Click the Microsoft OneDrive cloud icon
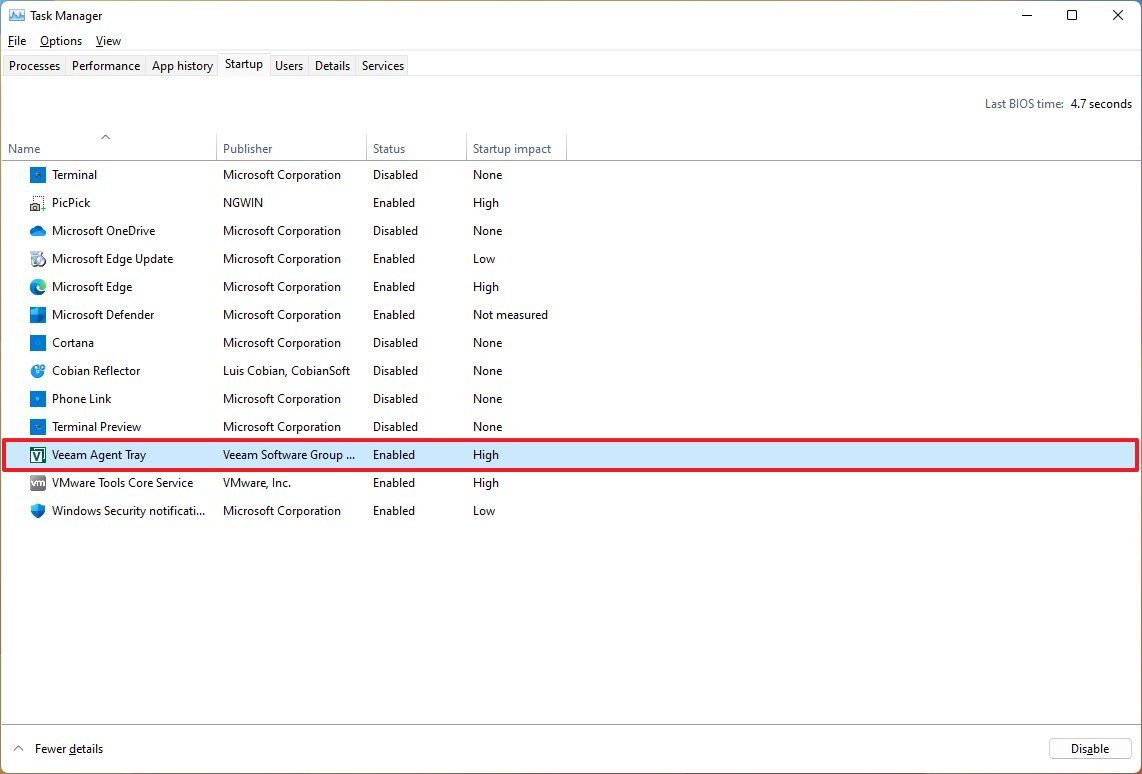Screen dimensions: 1142x774 coord(37,231)
